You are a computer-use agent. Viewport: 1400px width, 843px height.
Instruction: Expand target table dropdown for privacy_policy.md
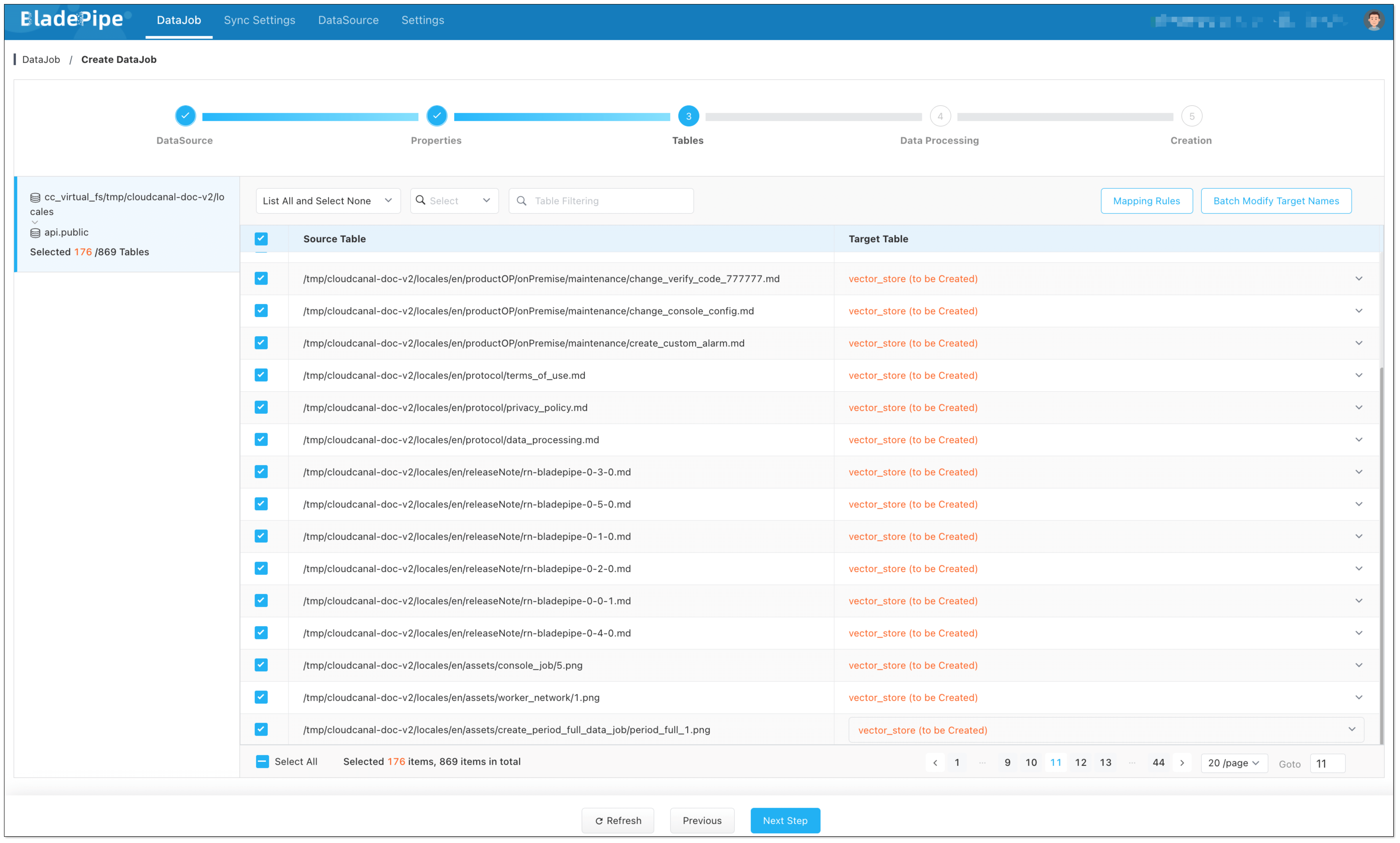[x=1359, y=407]
